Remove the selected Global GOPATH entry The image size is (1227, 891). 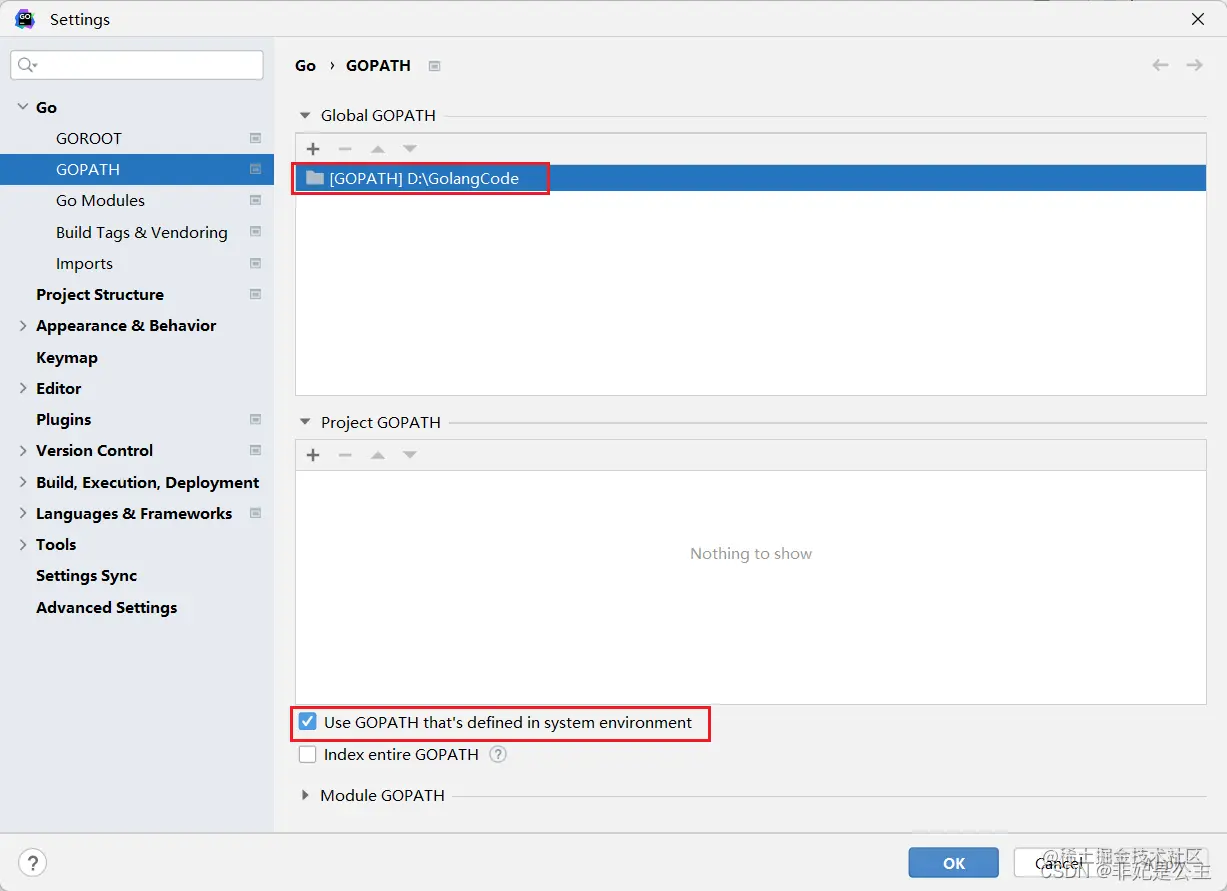pos(345,148)
